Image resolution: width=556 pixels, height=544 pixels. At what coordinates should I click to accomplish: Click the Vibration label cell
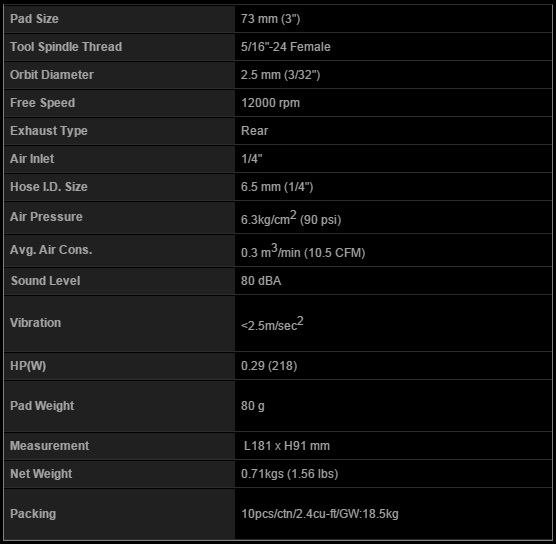coord(119,323)
